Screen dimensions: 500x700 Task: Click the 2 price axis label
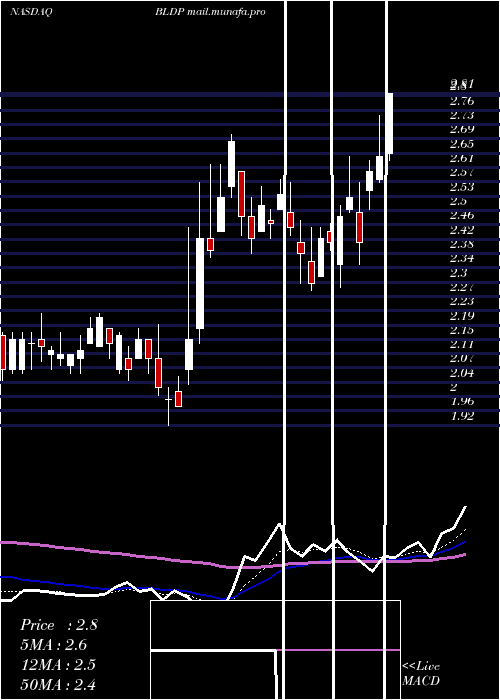click(x=454, y=388)
